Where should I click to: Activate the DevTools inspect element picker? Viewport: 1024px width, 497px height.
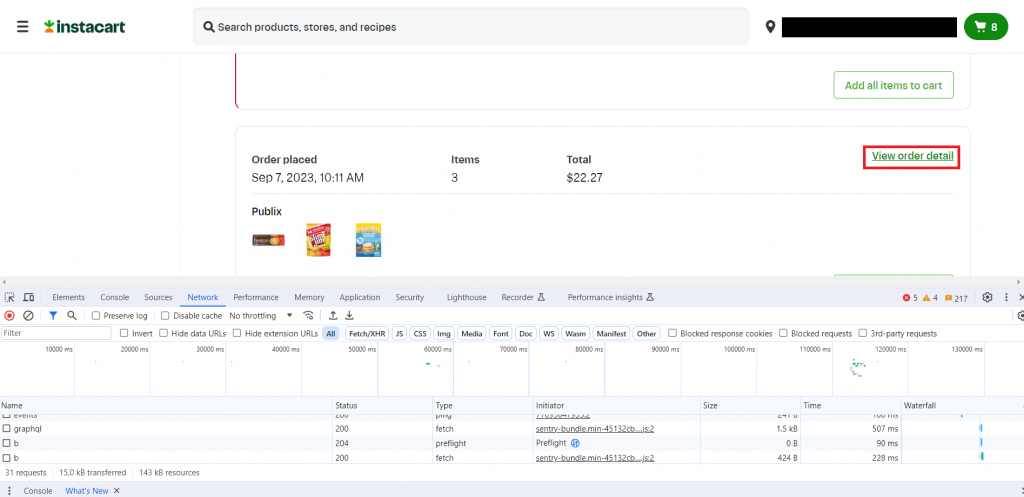(10, 297)
